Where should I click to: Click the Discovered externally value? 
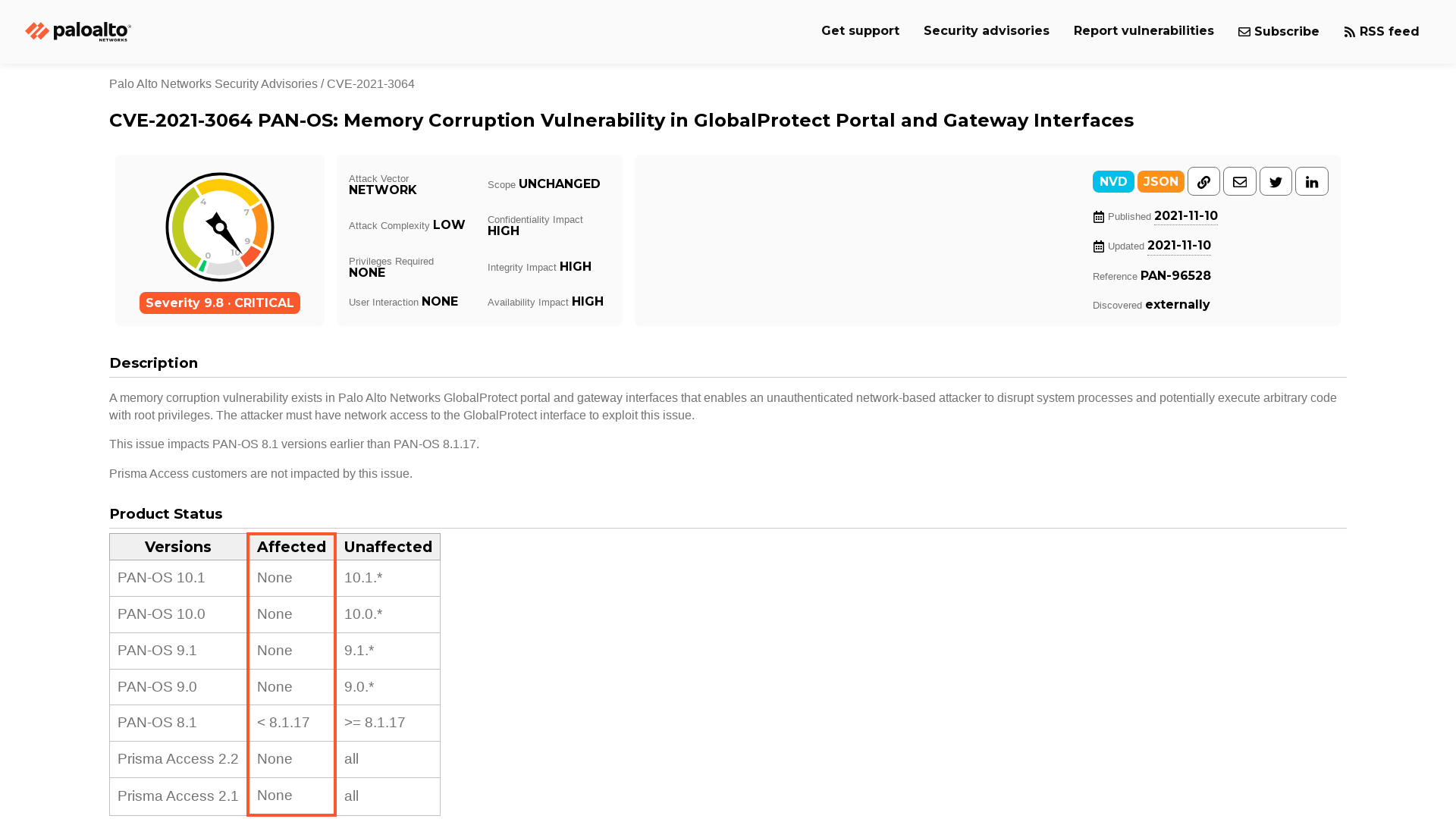coord(1178,305)
